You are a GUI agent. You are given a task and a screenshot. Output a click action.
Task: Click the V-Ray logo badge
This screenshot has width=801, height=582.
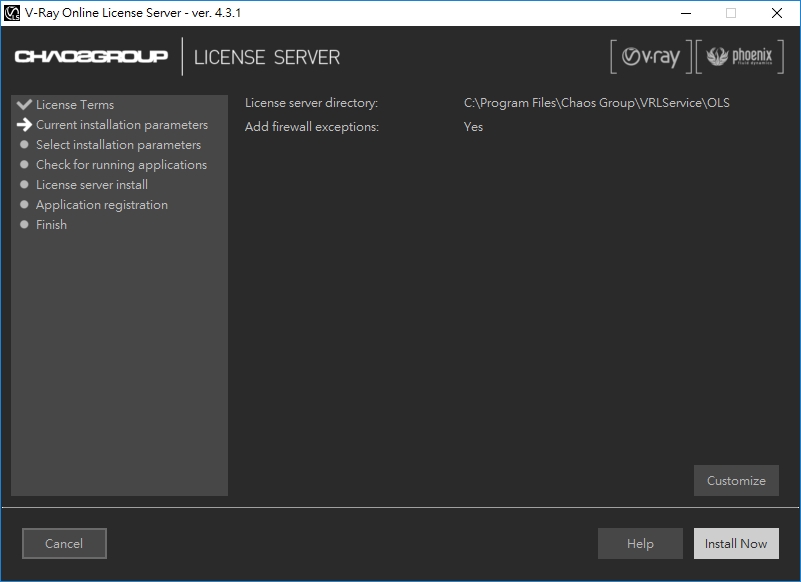click(x=651, y=57)
